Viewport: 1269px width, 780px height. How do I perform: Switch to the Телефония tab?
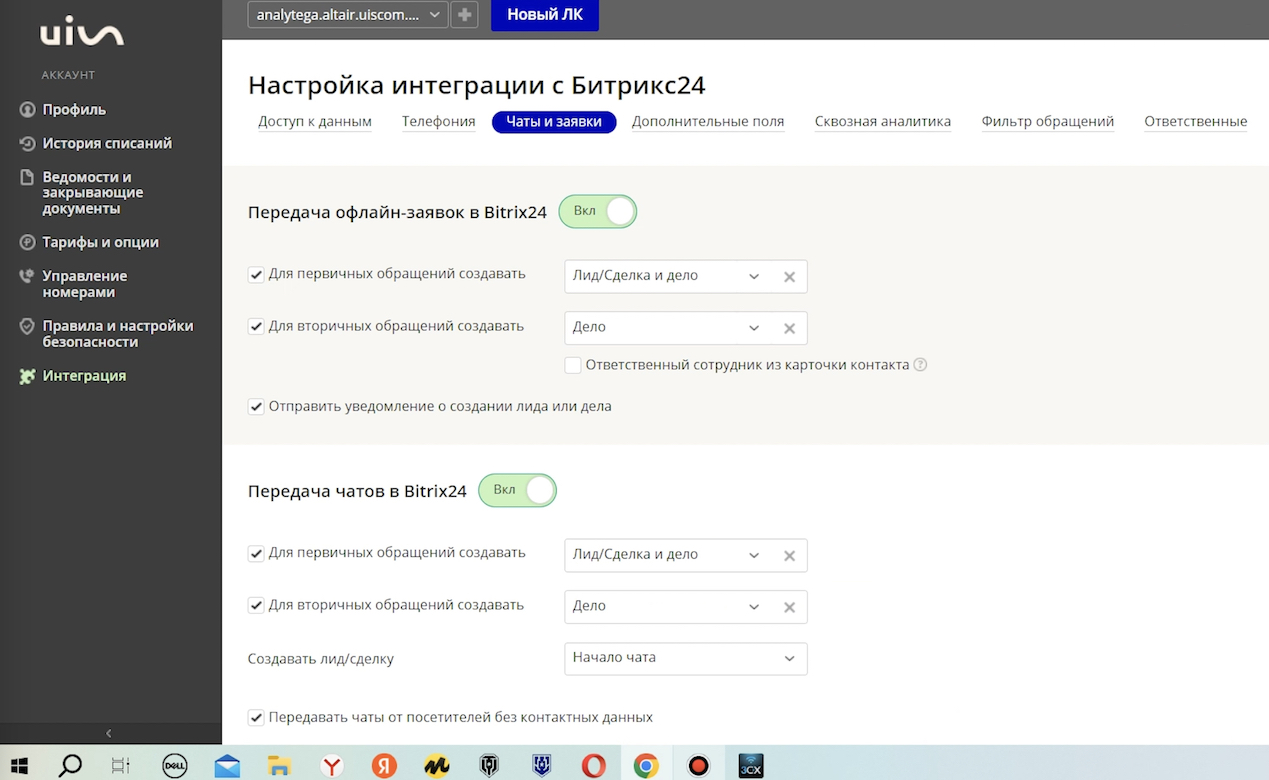coord(438,122)
